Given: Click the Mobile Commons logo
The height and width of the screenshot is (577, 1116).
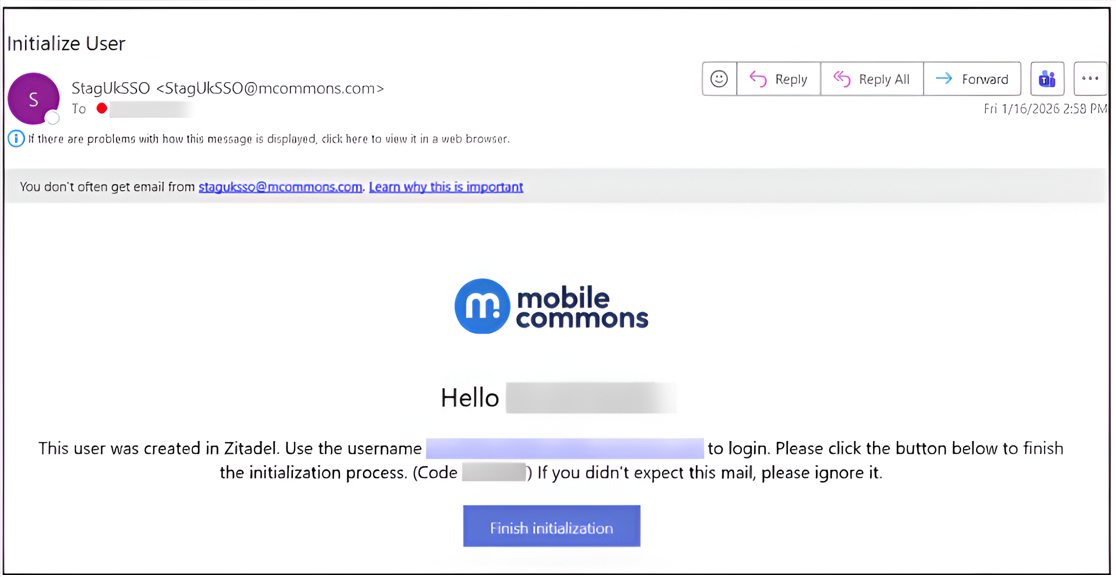Looking at the screenshot, I should [551, 306].
